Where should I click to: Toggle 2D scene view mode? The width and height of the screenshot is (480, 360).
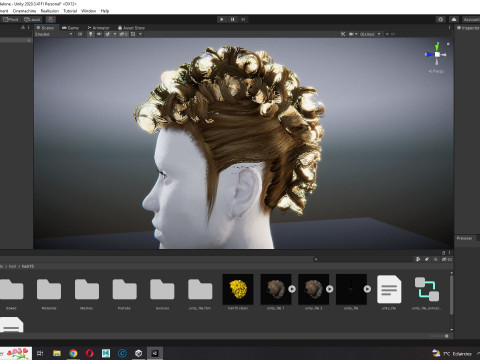80,34
